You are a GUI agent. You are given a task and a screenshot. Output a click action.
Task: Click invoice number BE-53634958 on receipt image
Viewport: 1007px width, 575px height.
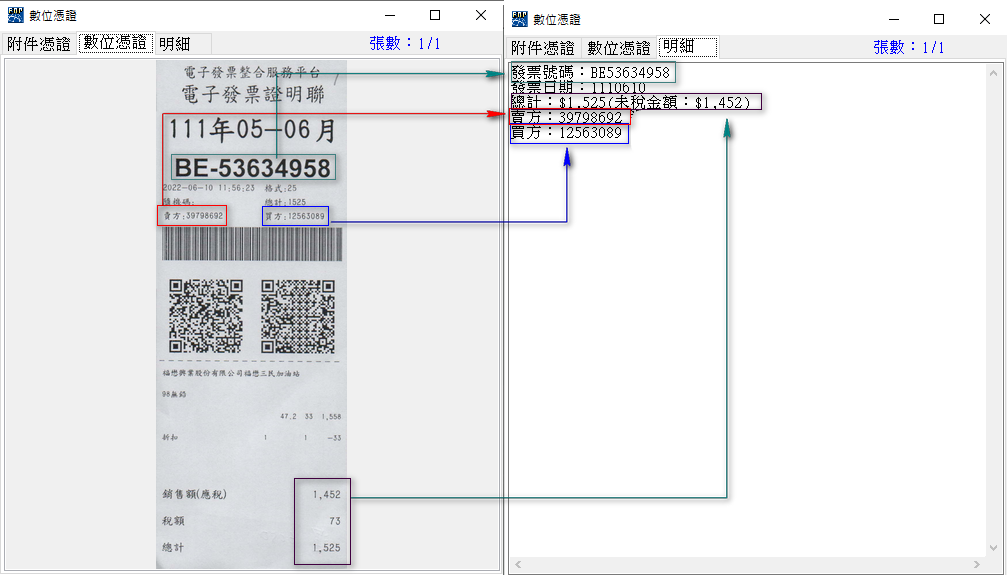pos(252,168)
